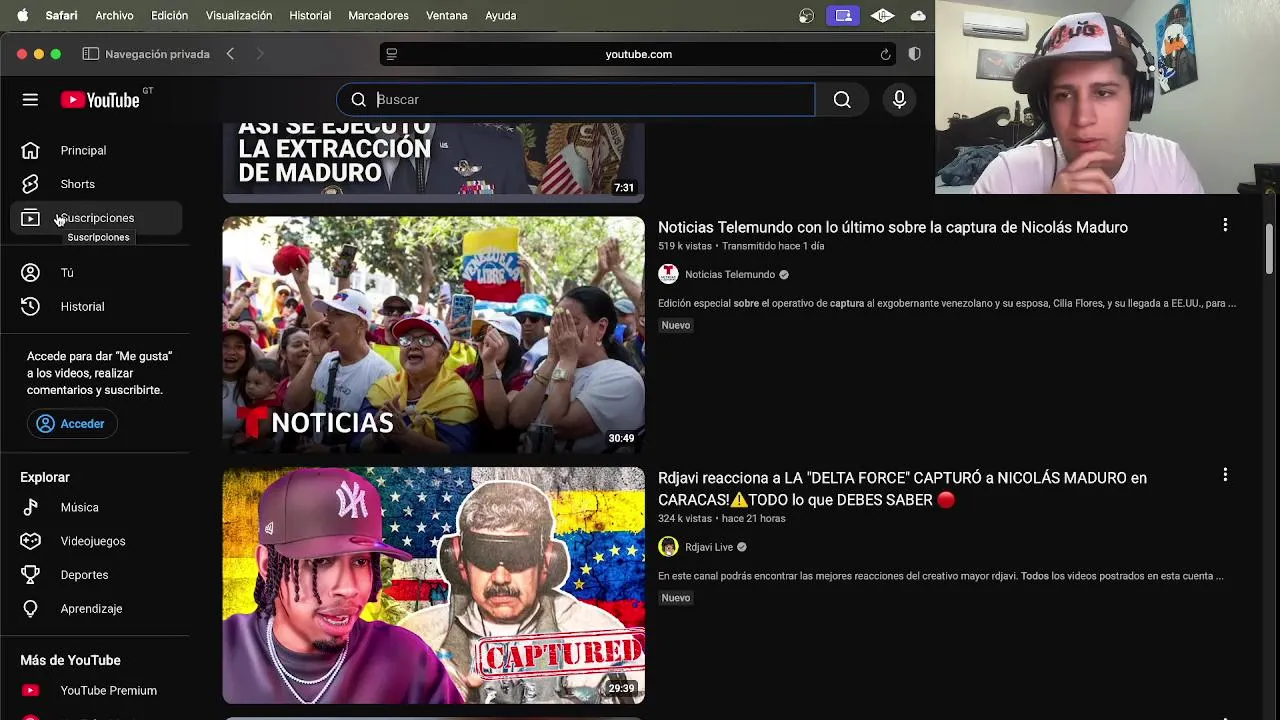Viewport: 1280px width, 720px height.
Task: Click the Safari privacy shield icon
Action: pos(914,54)
